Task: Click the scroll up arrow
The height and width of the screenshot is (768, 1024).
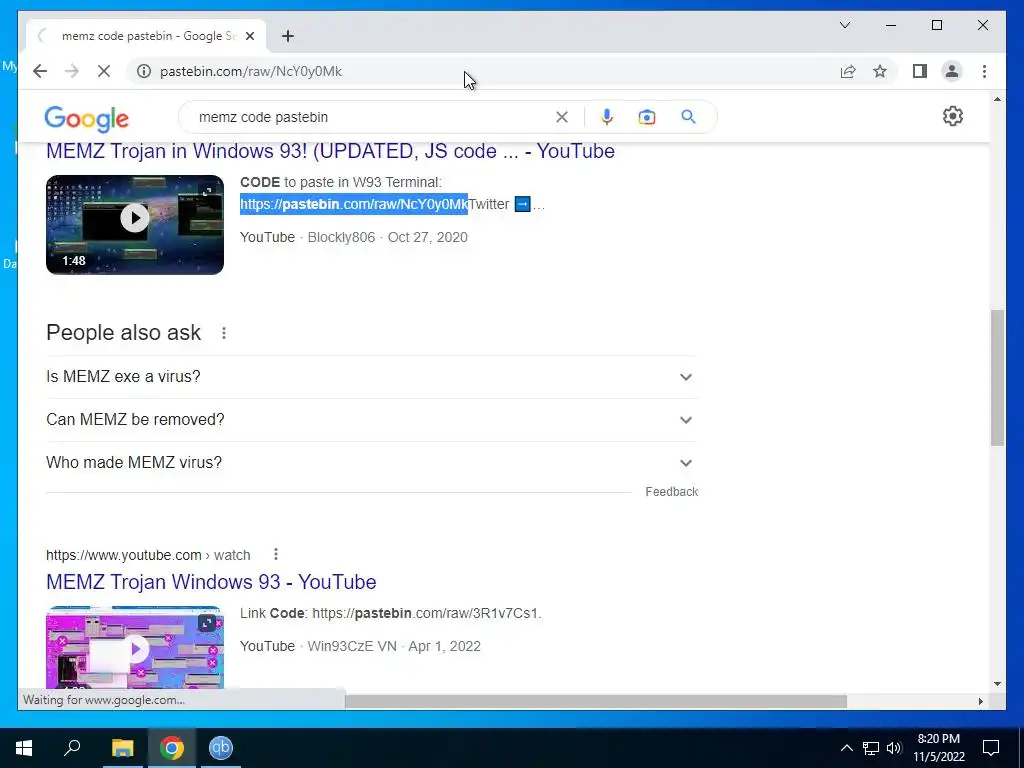Action: pos(997,99)
